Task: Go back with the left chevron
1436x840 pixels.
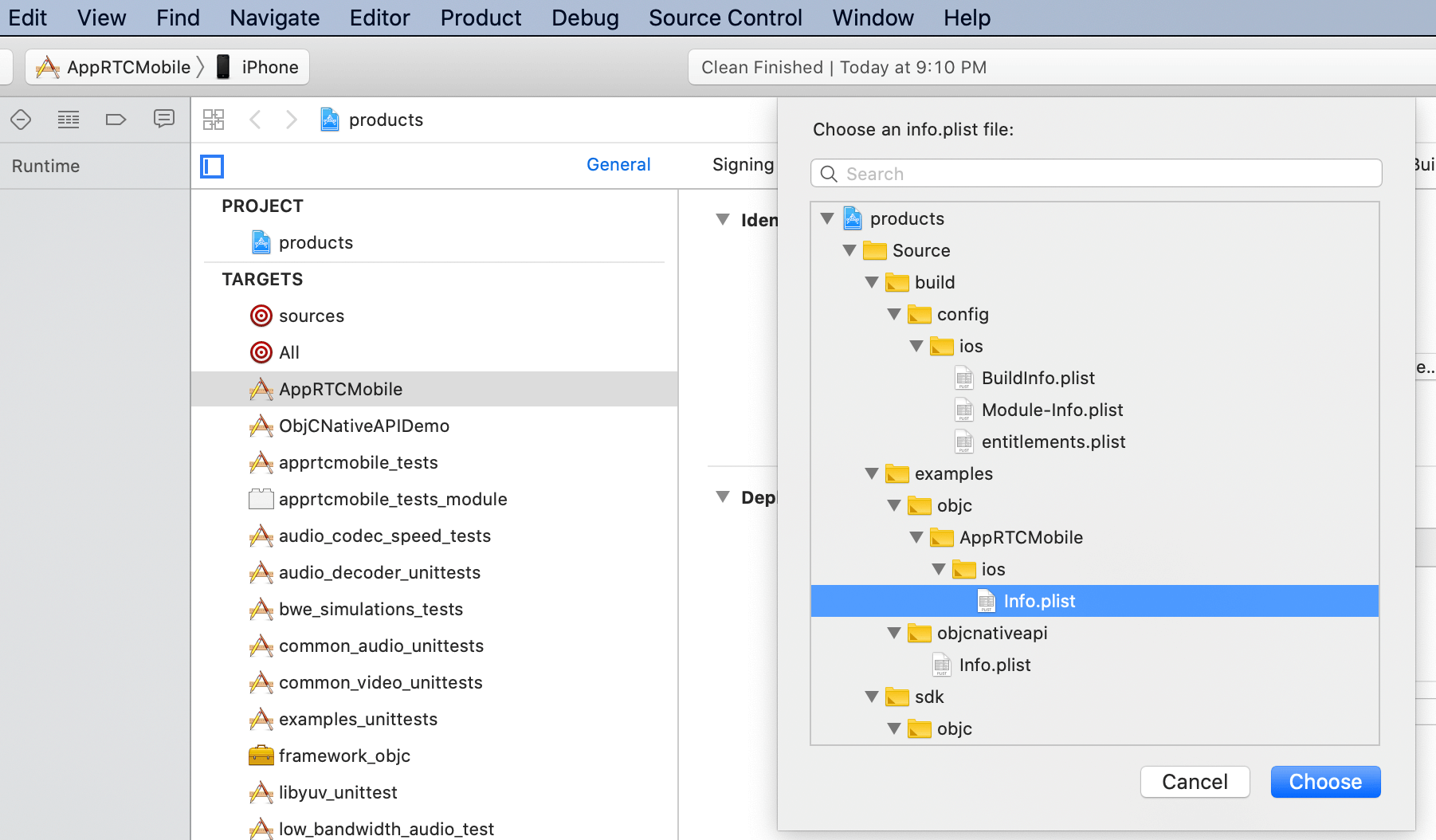Action: 255,120
